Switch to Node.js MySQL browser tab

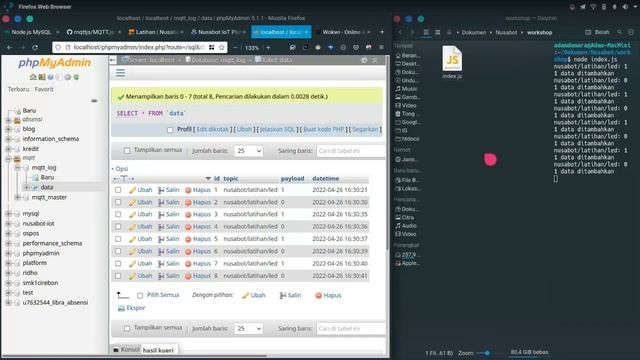[x=31, y=32]
